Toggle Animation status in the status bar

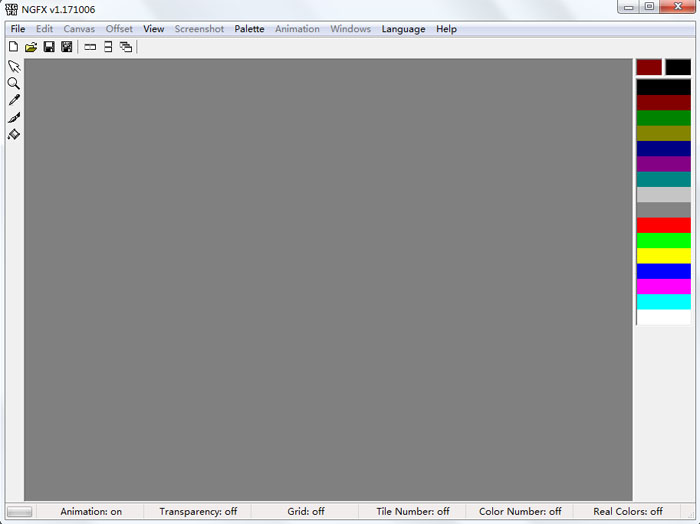tap(91, 512)
